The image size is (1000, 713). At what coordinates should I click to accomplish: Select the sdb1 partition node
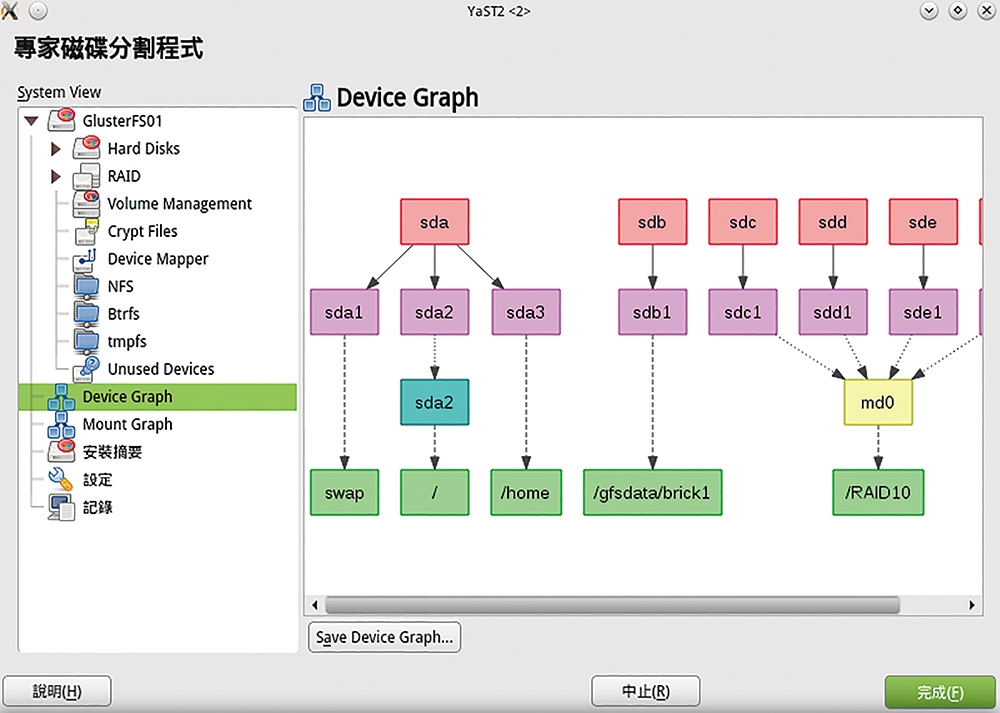[x=652, y=312]
